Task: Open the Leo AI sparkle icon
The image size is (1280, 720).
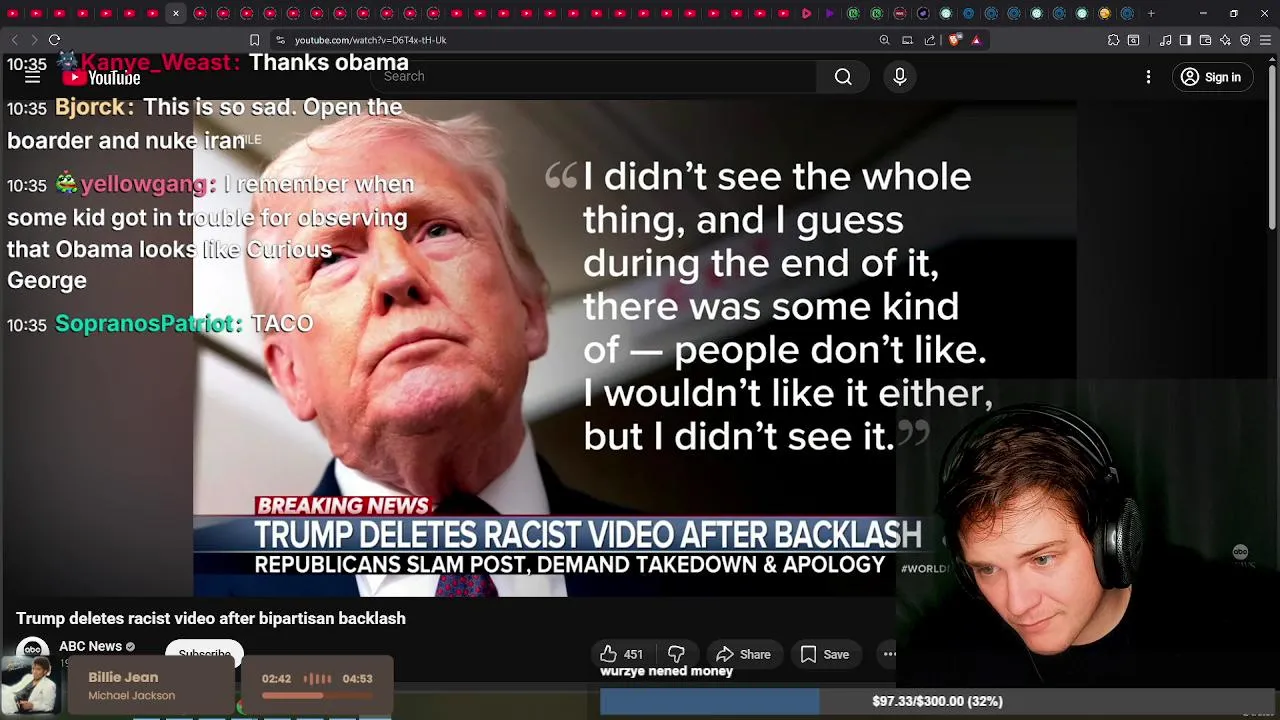Action: 1225,40
